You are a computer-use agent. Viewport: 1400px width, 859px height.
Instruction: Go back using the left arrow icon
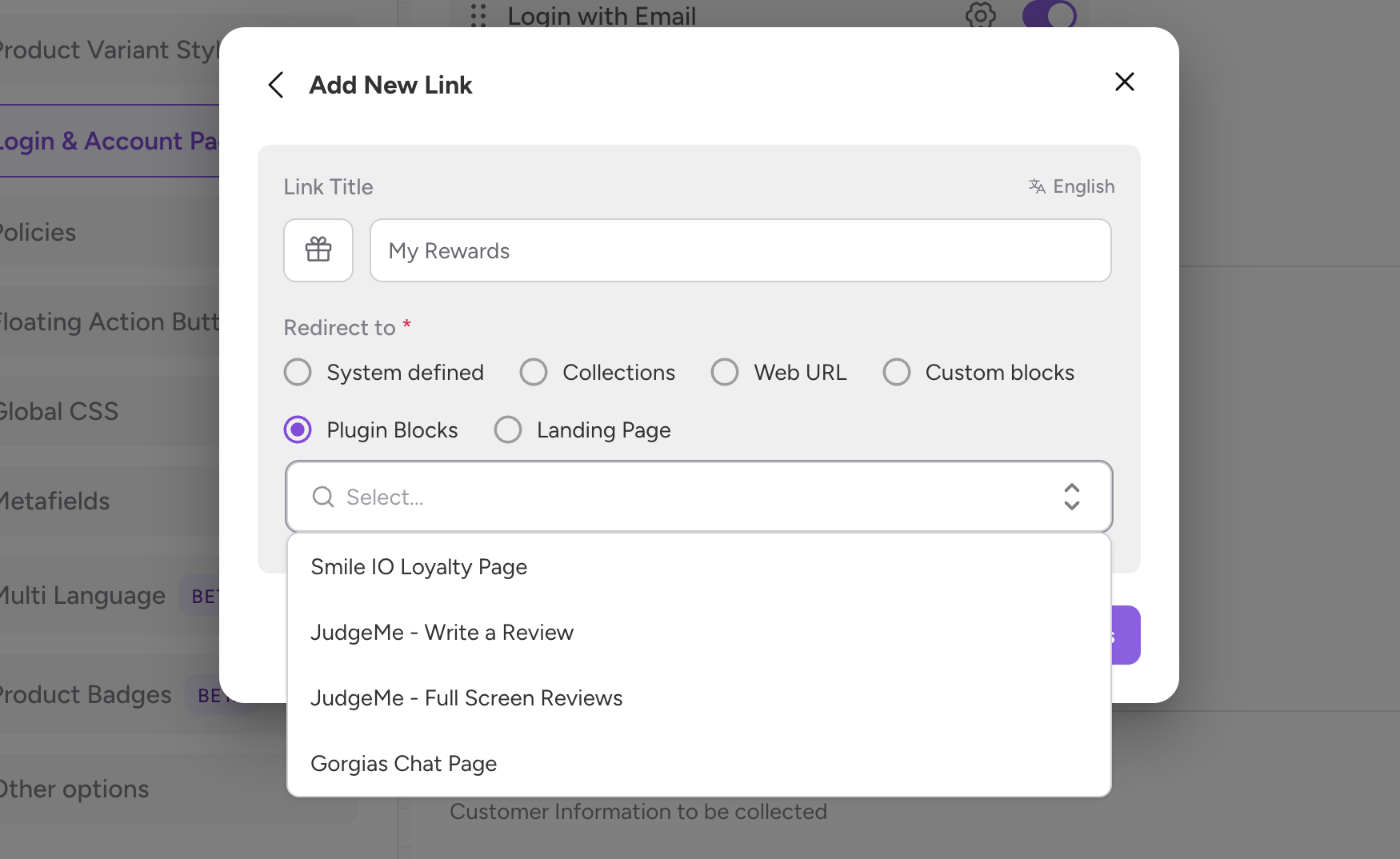pyautogui.click(x=276, y=85)
